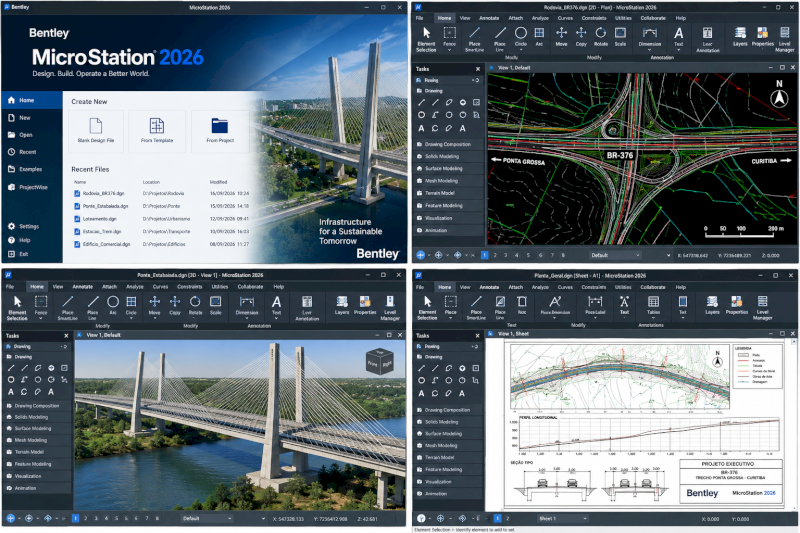Toggle view 8 in Rodovia_BR376 status bar

[x=563, y=255]
